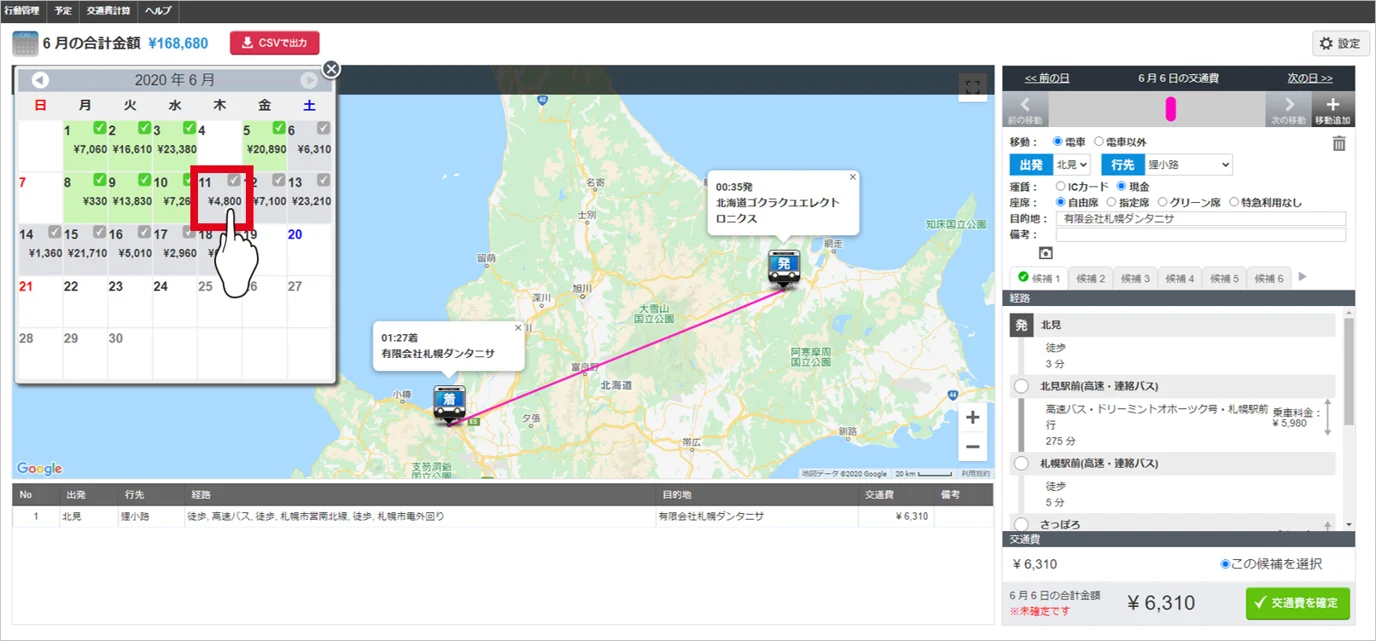Open the map fullscreen view icon
This screenshot has height=641, width=1376.
(971, 86)
